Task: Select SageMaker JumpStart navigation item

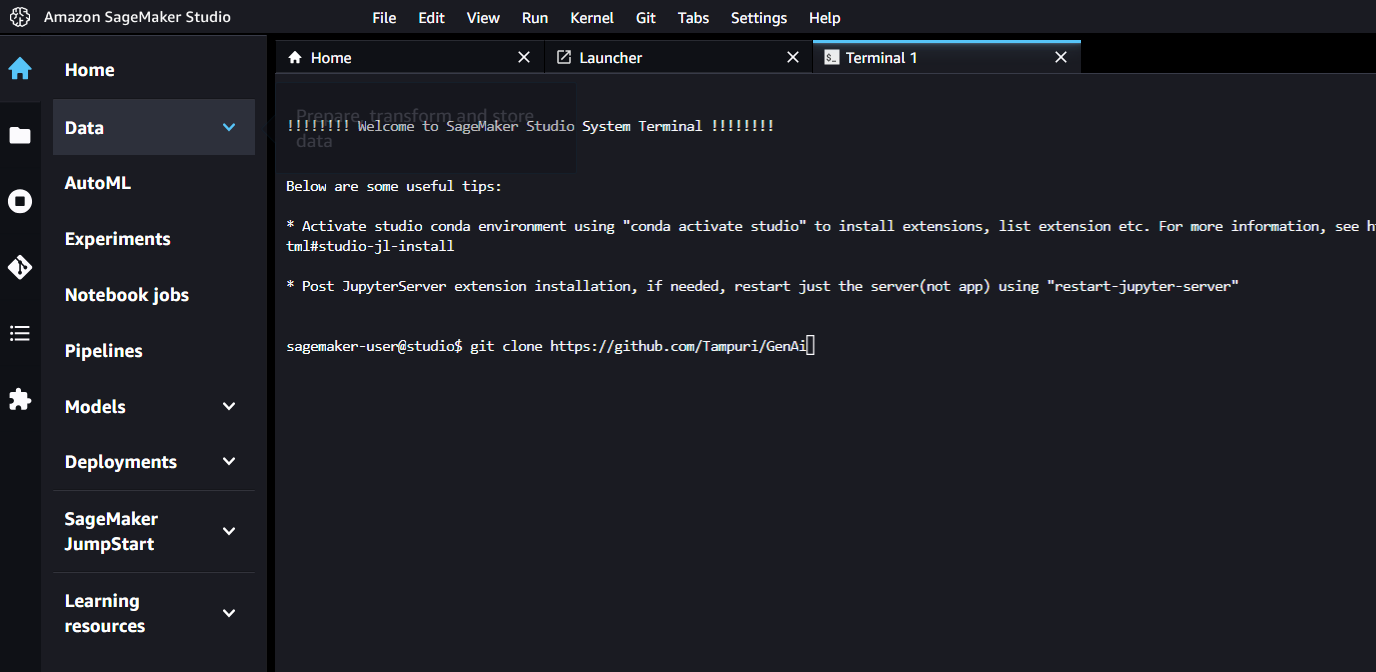Action: pos(154,531)
